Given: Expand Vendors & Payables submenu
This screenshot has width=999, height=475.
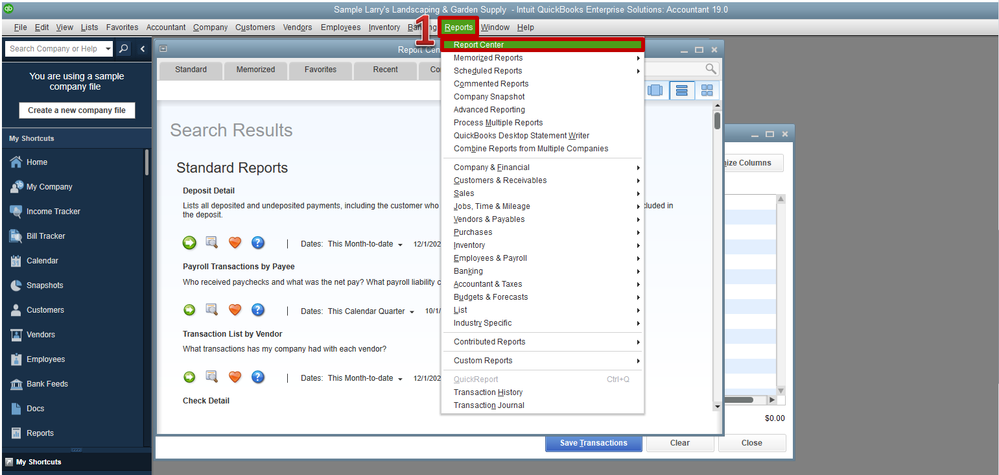Looking at the screenshot, I should tap(542, 219).
